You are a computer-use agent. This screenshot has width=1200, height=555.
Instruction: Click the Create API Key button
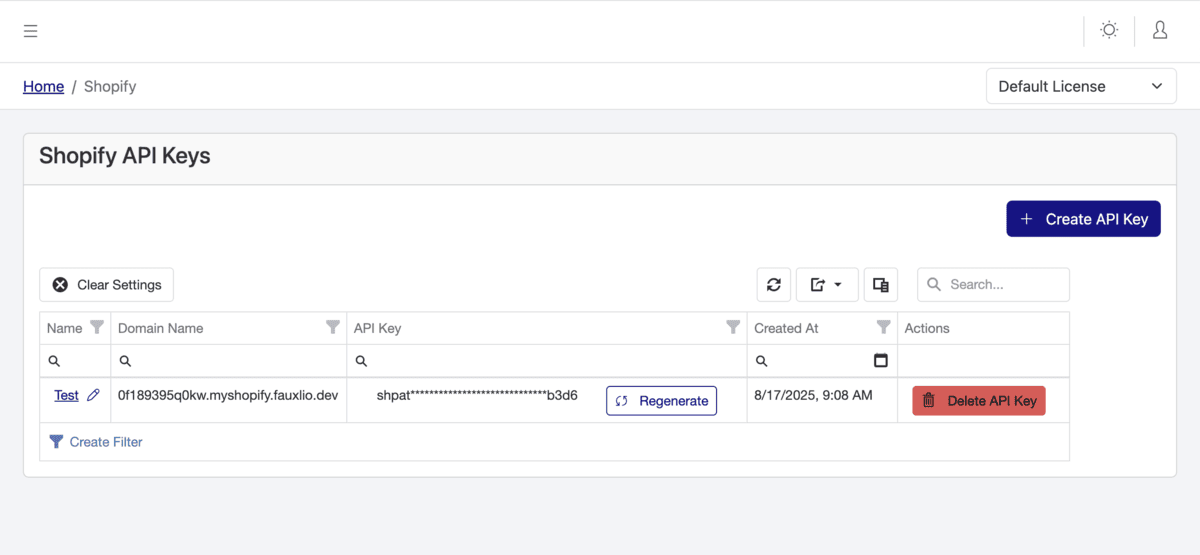tap(1083, 219)
